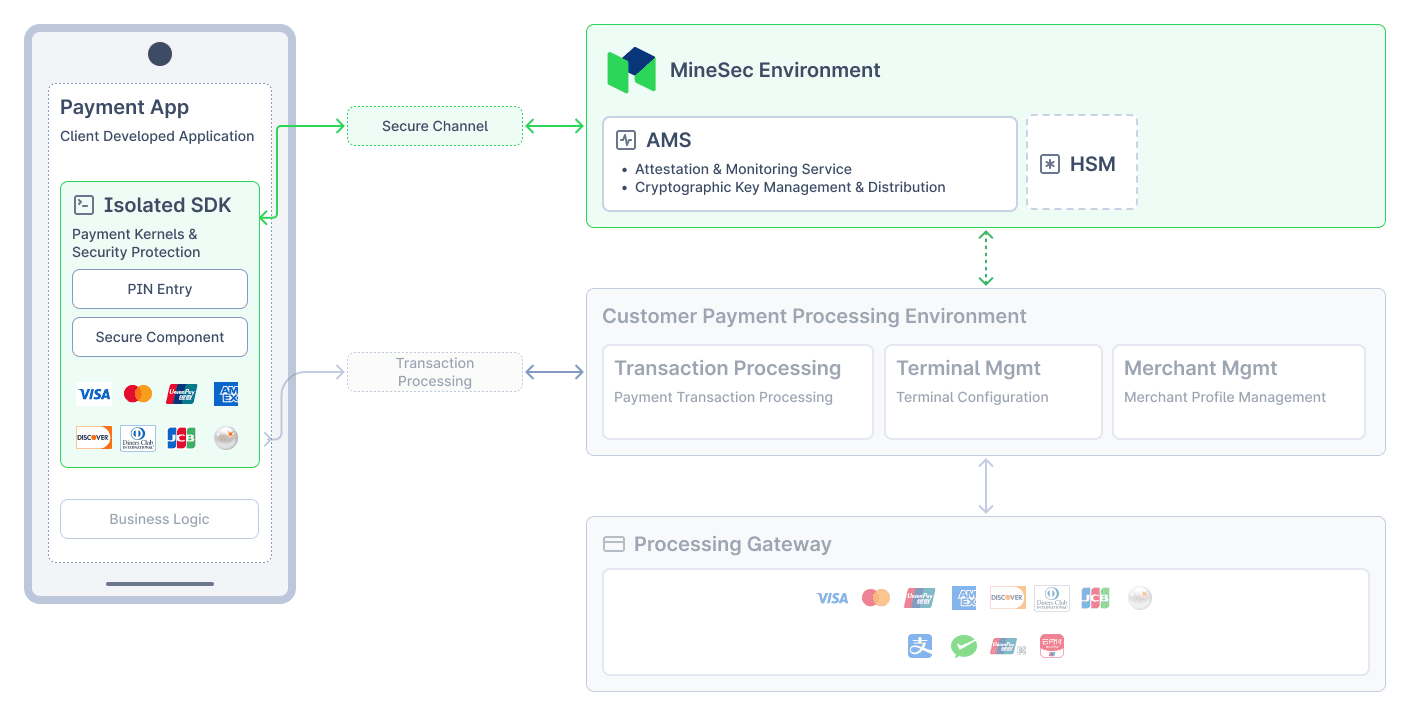Click the Business Logic box

click(160, 519)
